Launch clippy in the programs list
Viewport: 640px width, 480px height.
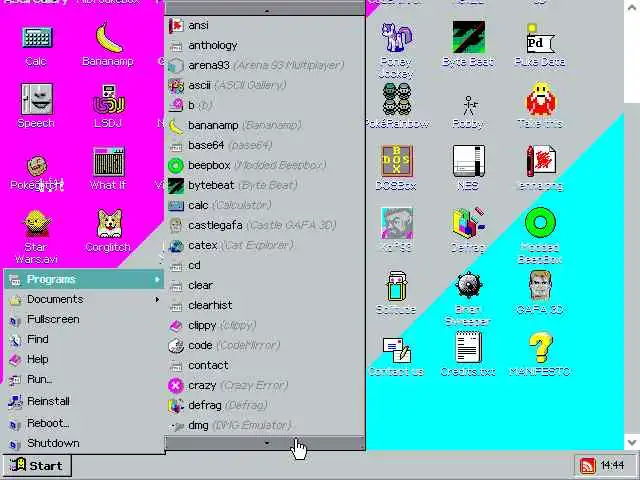(x=265, y=325)
